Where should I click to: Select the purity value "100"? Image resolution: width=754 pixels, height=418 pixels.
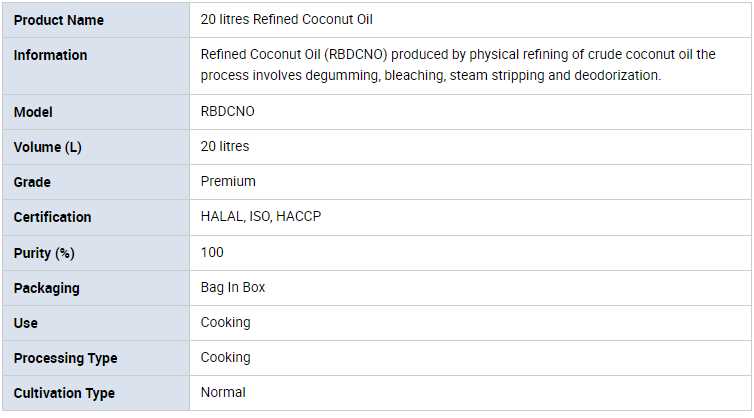click(x=212, y=253)
